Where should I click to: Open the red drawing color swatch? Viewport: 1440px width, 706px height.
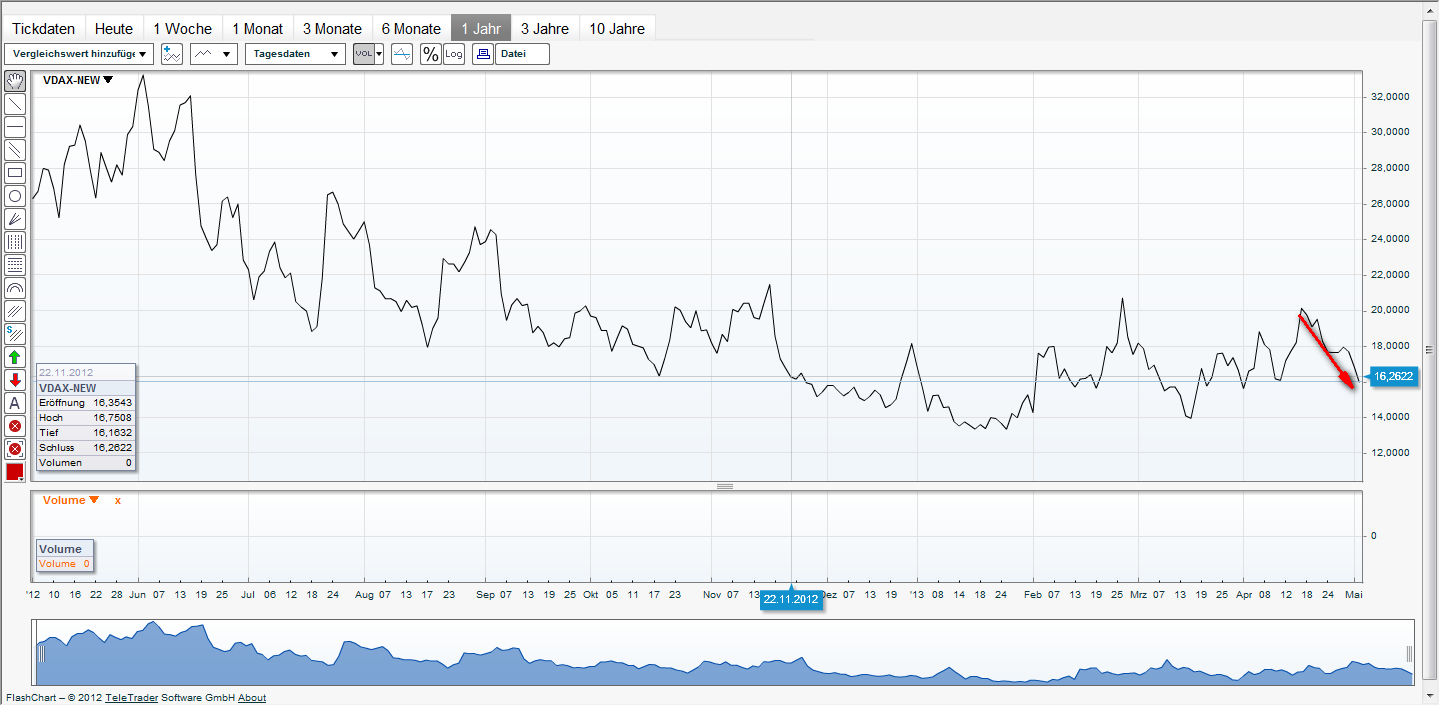coord(15,472)
